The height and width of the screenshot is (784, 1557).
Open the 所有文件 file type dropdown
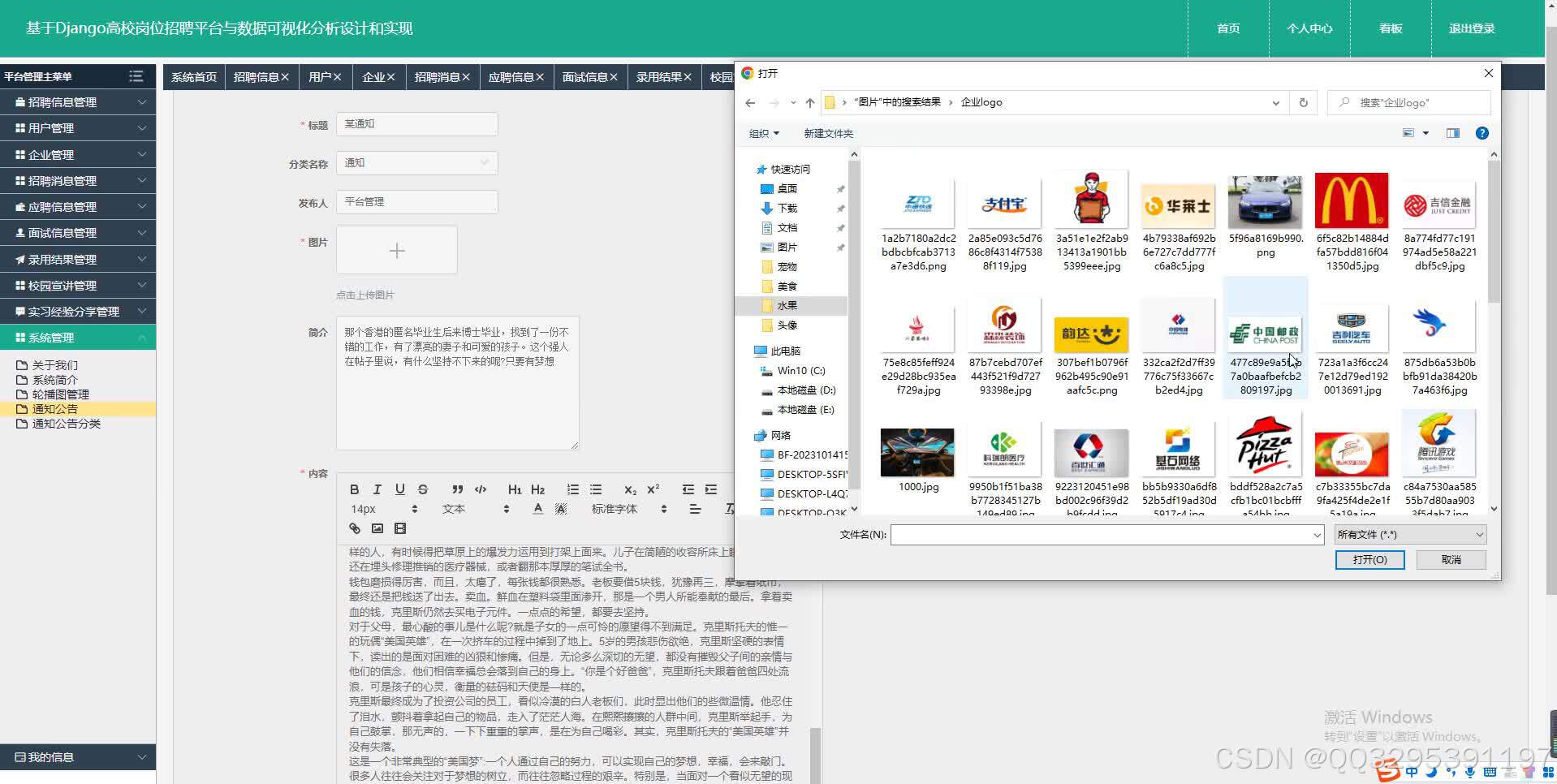tap(1410, 534)
